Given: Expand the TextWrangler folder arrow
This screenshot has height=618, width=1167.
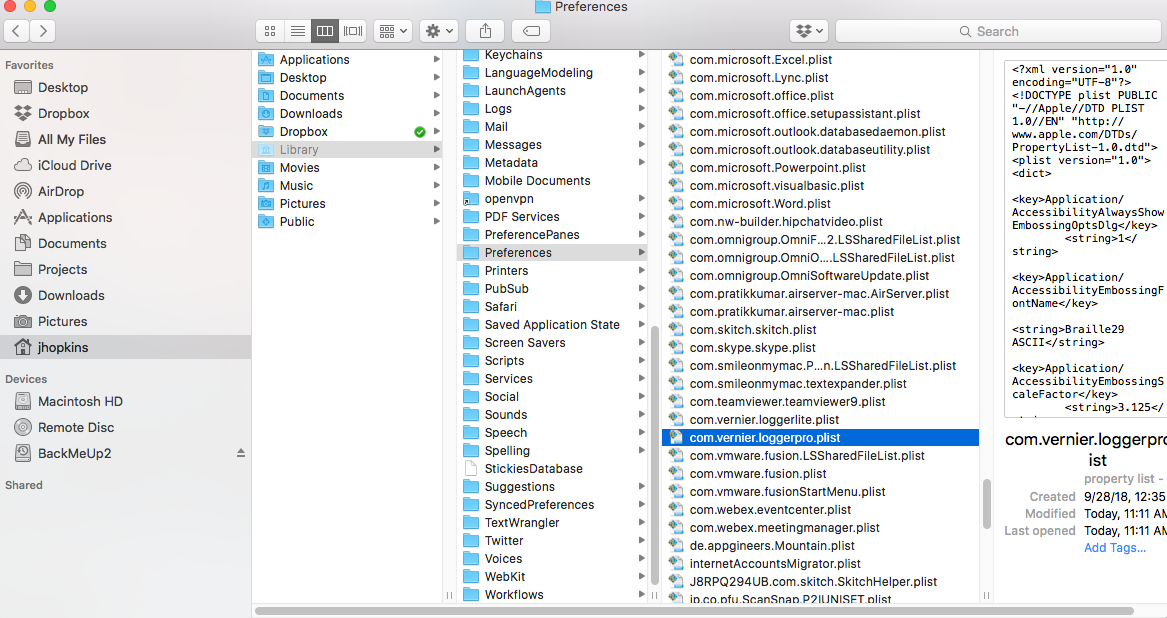Looking at the screenshot, I should pos(642,523).
